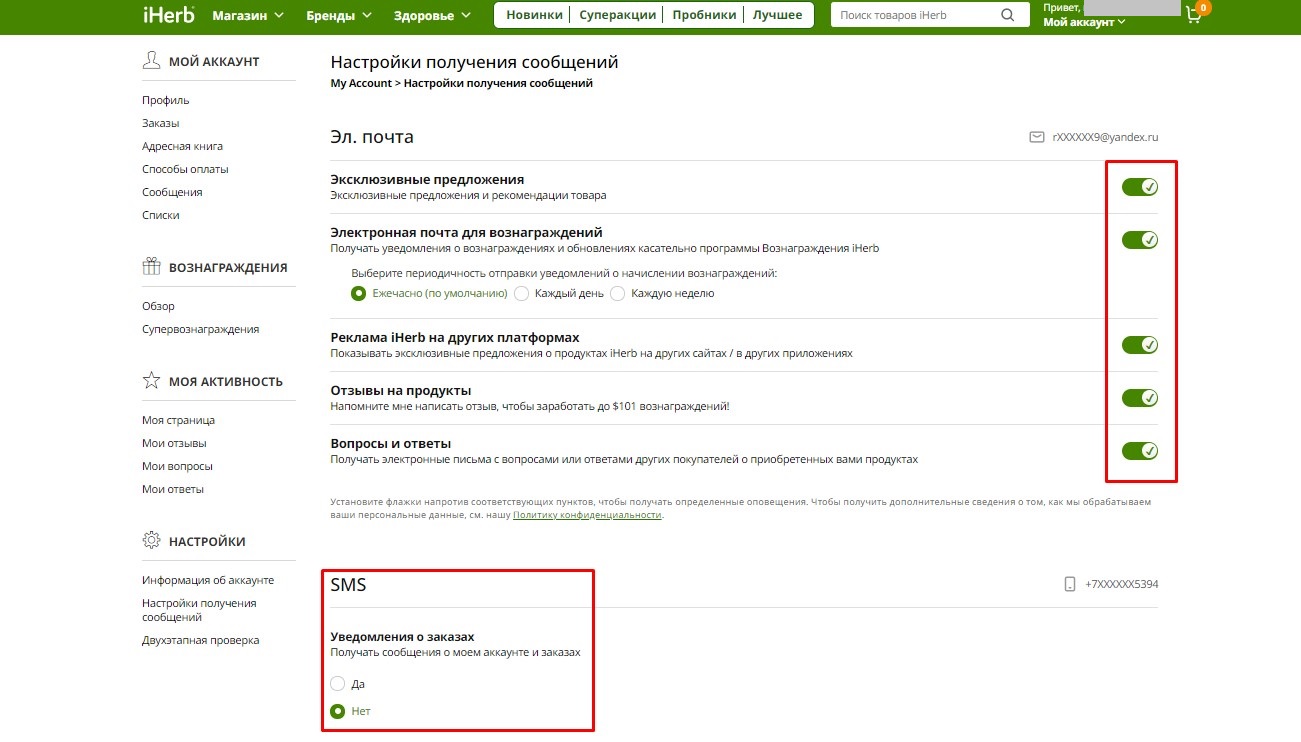Open Настройки получения сообщений sidebar link
1301x742 pixels.
tap(199, 610)
